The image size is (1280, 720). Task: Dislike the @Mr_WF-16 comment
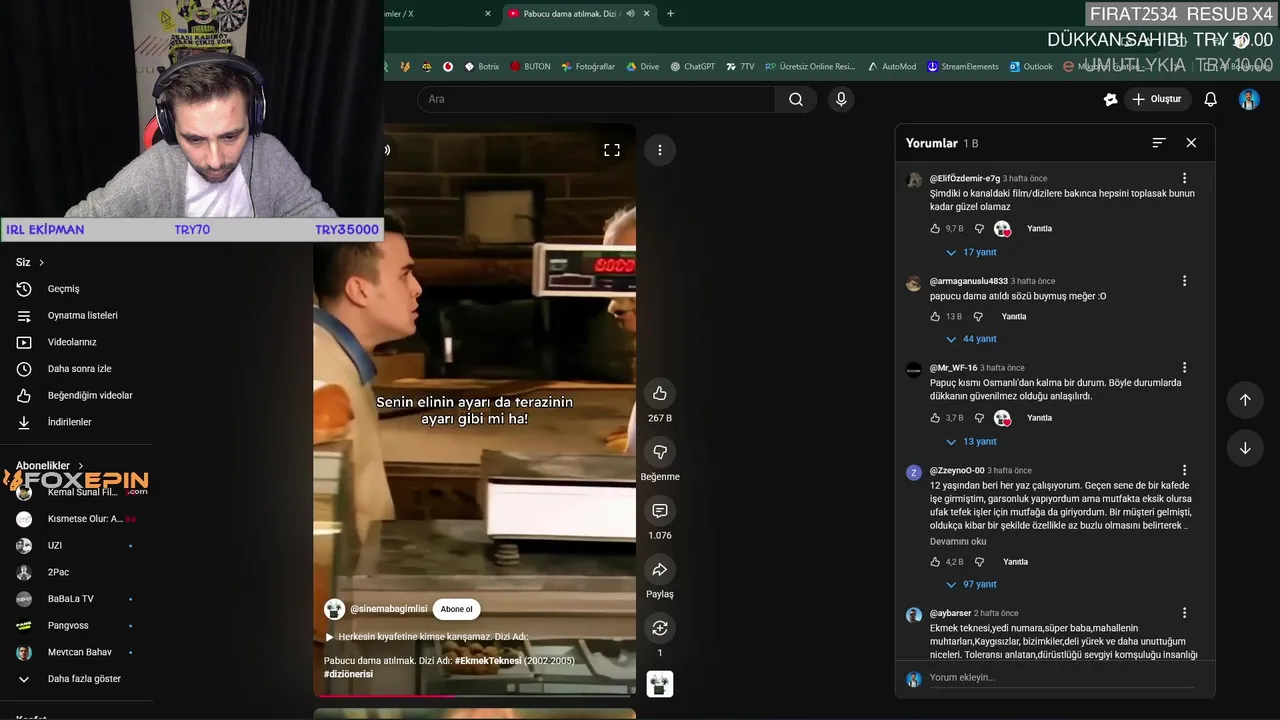(x=979, y=418)
